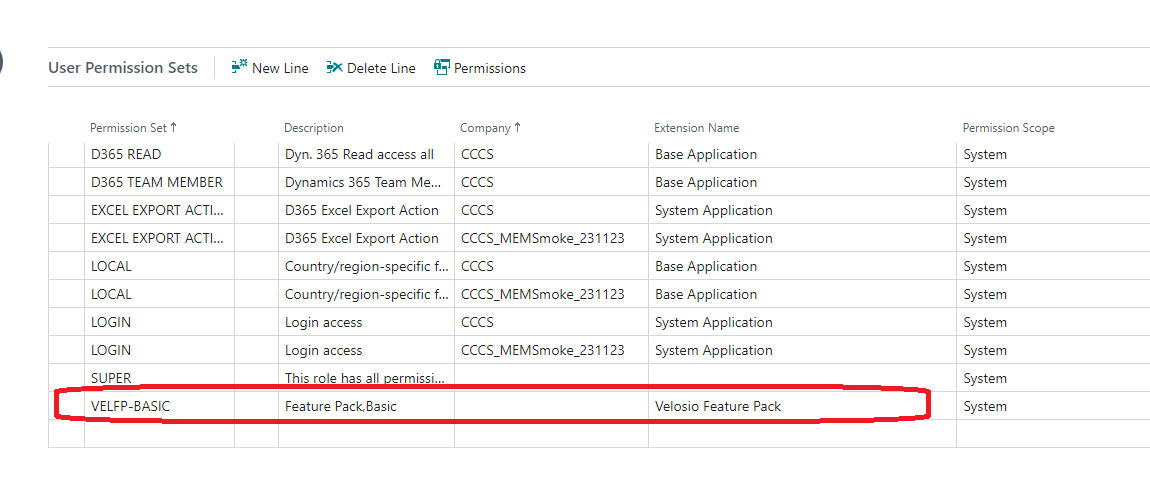
Task: Click 'Feature Pack,Basic' description cell
Action: [366, 406]
